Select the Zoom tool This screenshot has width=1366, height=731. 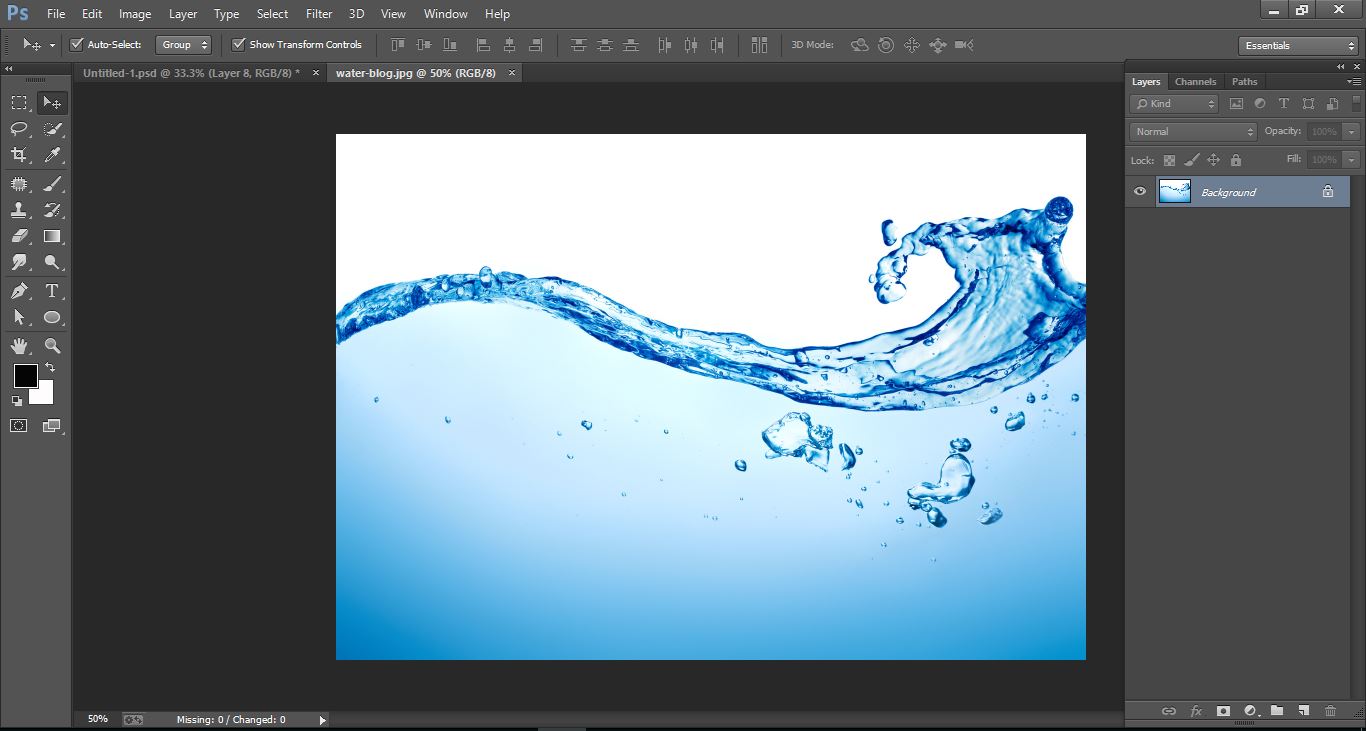tap(52, 346)
